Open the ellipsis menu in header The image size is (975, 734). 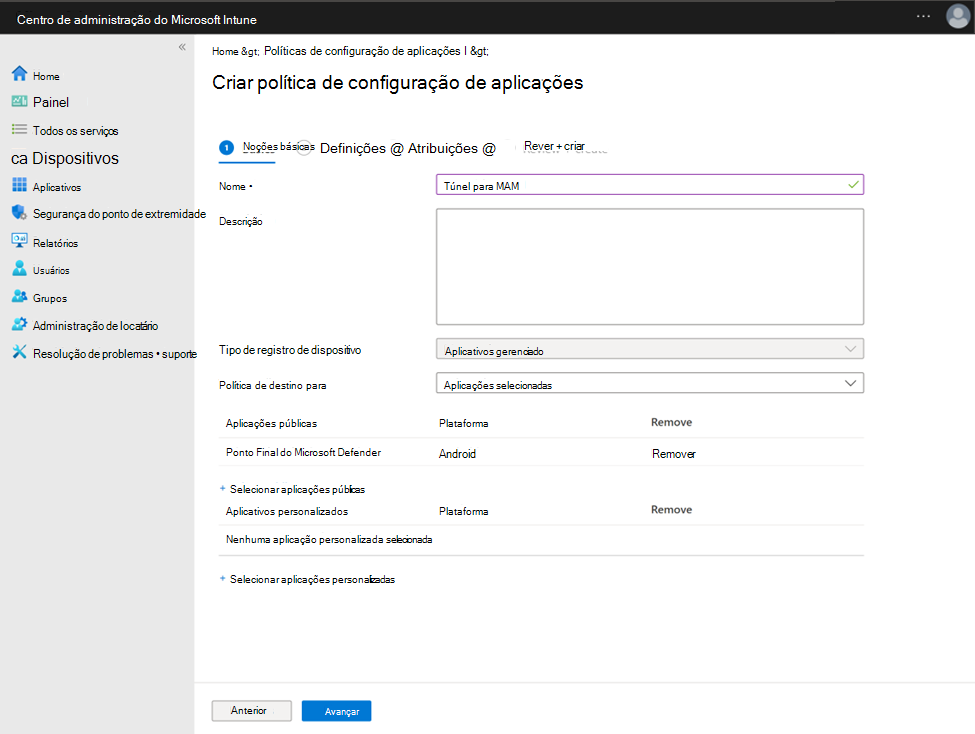tap(923, 16)
